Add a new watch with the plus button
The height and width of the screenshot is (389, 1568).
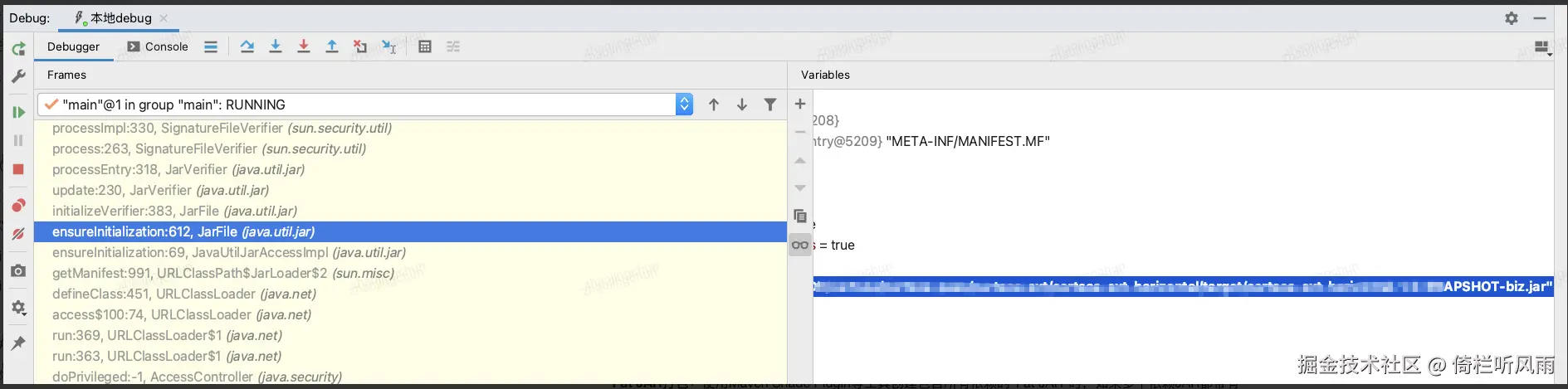tap(800, 104)
